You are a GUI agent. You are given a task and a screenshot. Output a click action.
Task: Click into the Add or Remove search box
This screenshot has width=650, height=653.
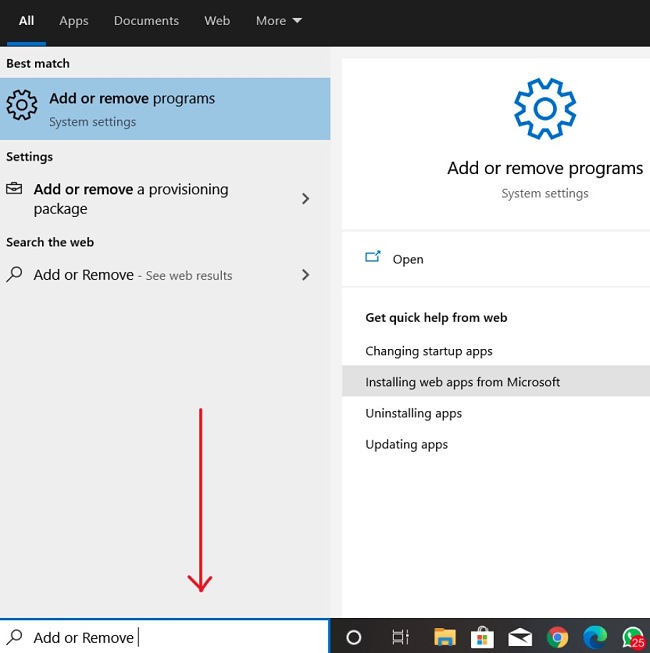coord(164,636)
